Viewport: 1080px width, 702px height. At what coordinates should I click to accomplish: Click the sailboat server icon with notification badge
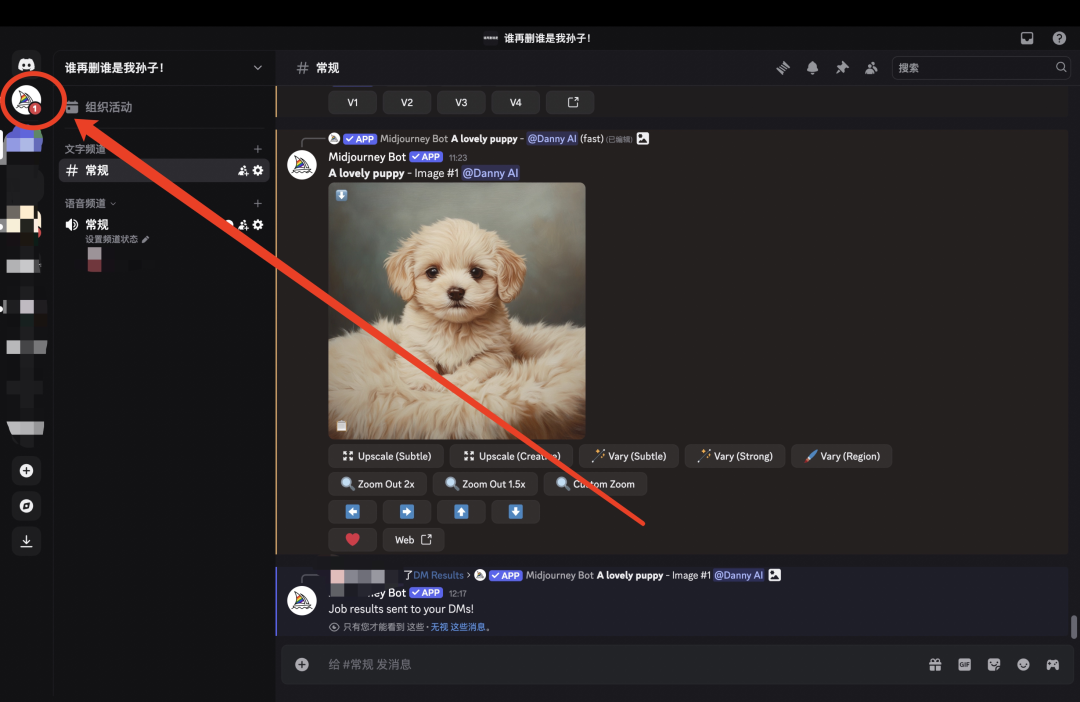point(26,99)
